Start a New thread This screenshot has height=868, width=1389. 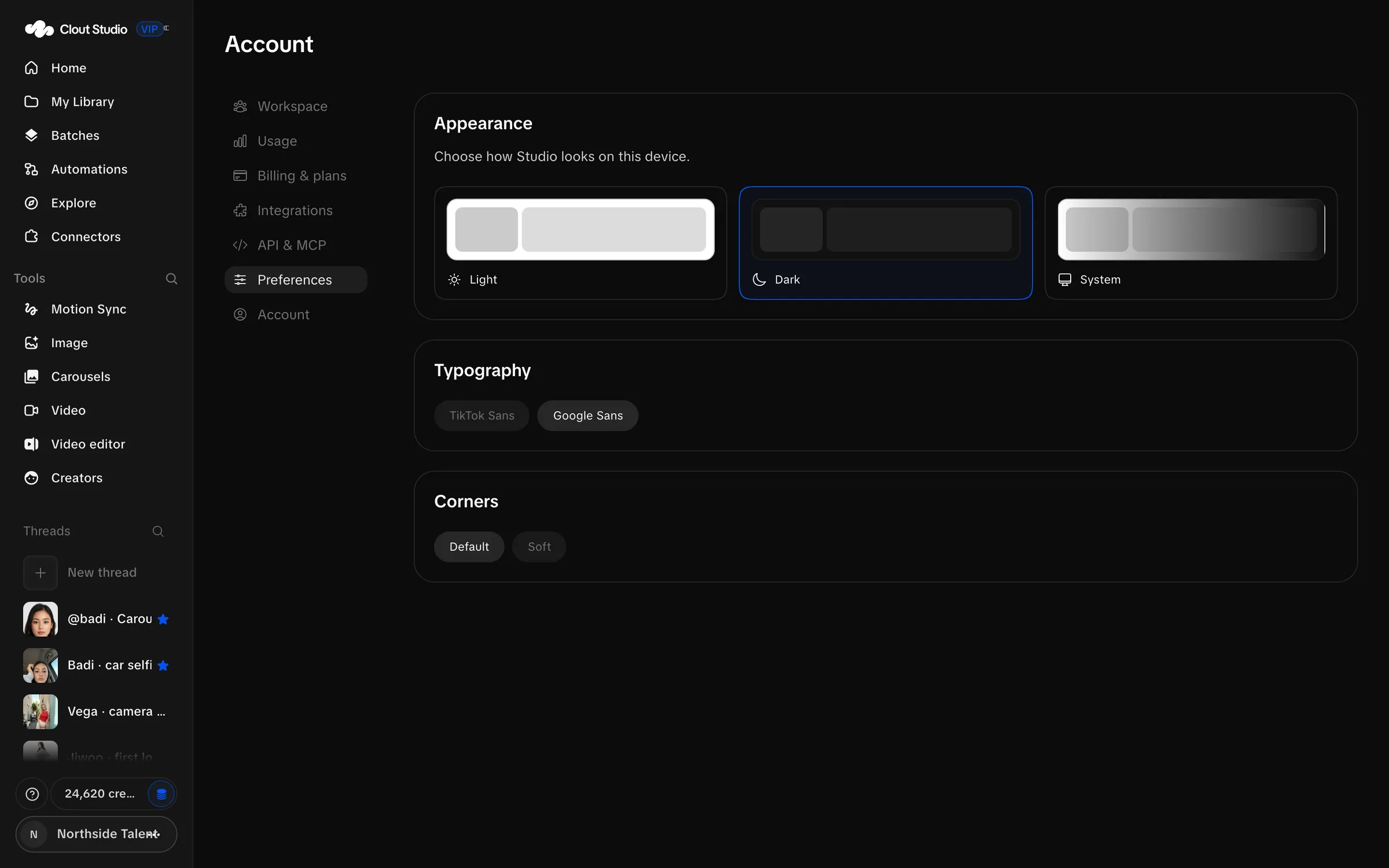[x=96, y=573]
